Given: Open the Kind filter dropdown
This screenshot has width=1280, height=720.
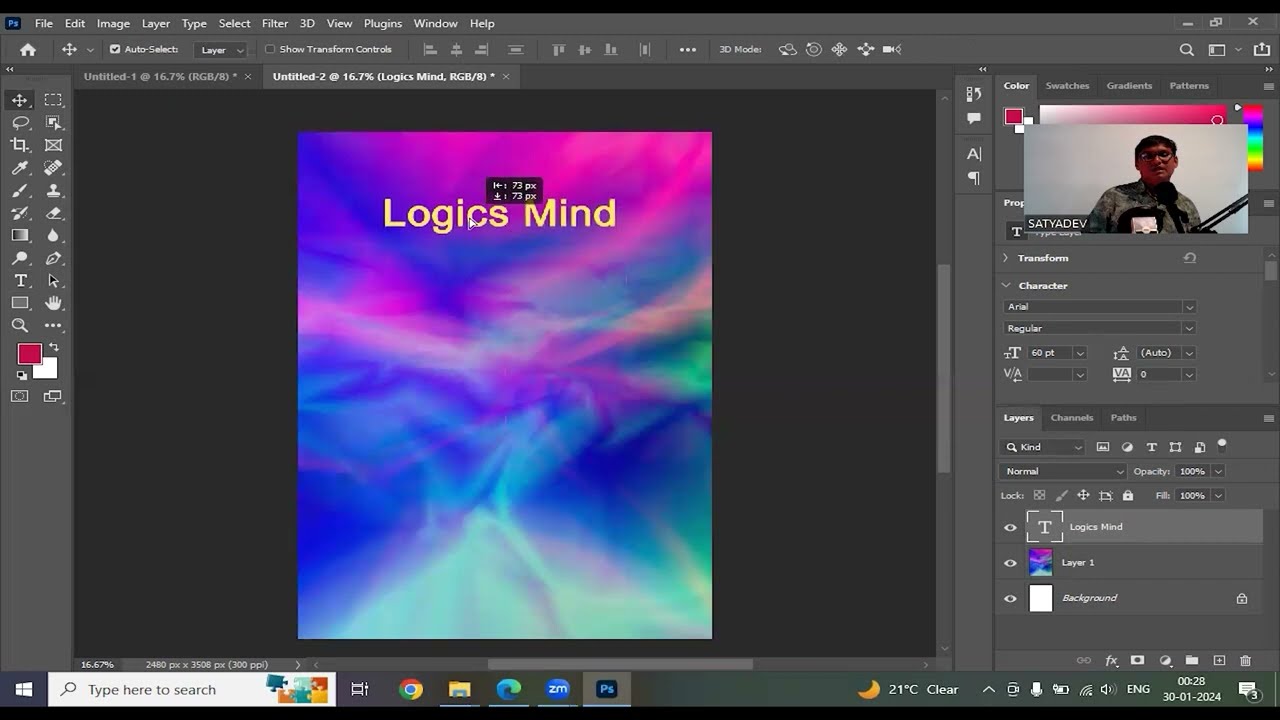Looking at the screenshot, I should [1043, 447].
